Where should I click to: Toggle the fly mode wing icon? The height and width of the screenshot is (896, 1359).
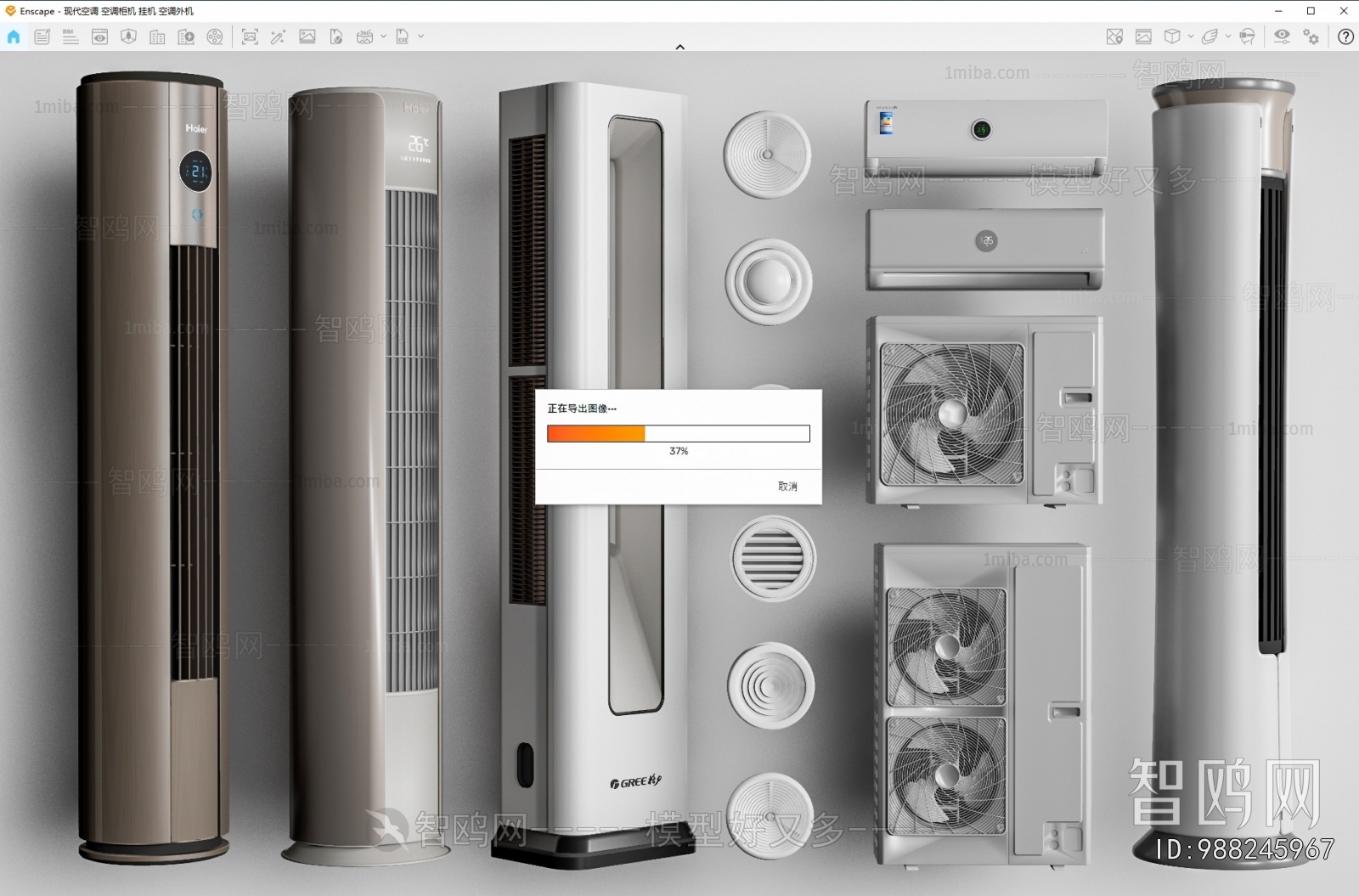pyautogui.click(x=1210, y=37)
